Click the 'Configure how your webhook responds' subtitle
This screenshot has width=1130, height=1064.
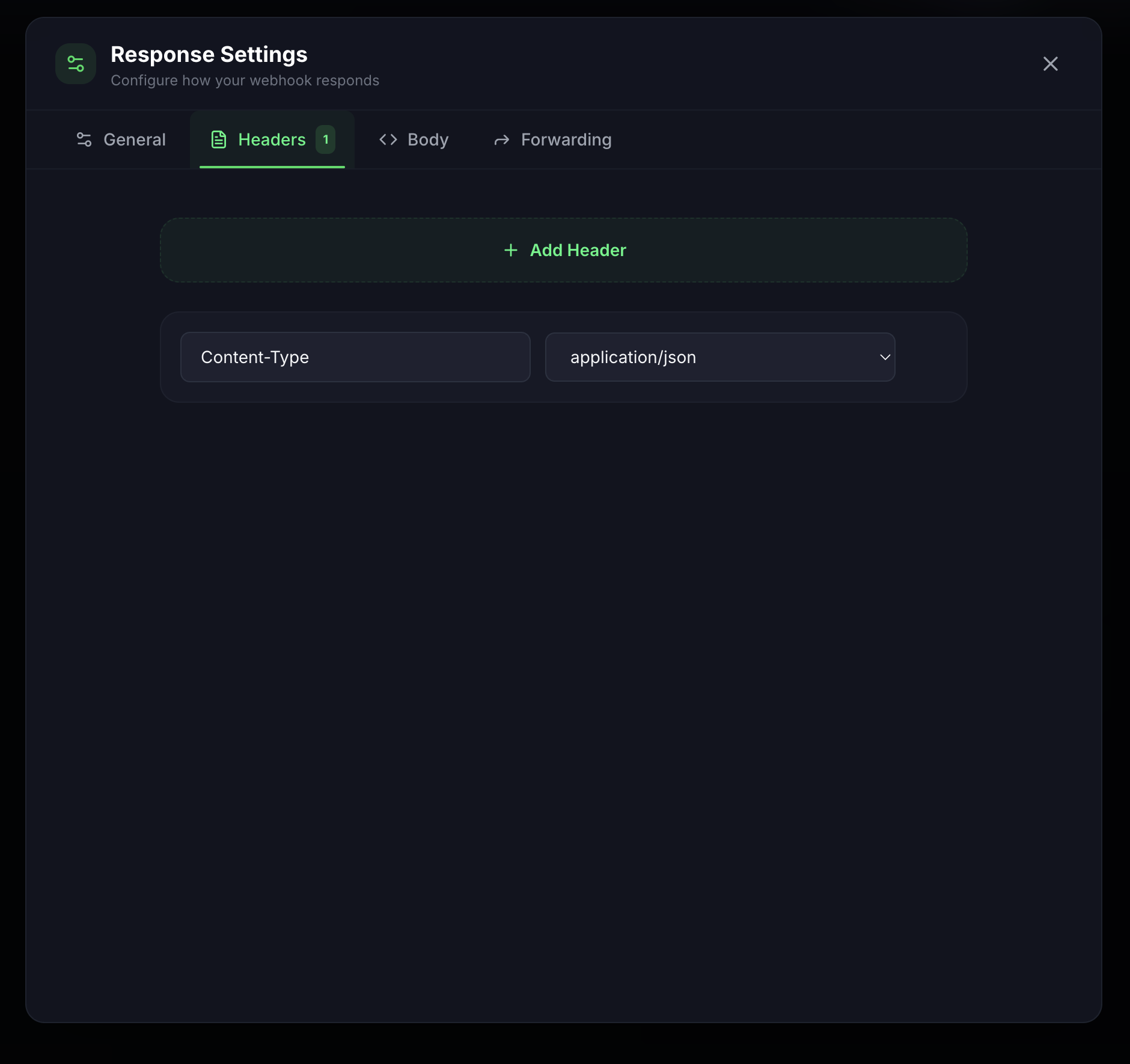click(245, 81)
